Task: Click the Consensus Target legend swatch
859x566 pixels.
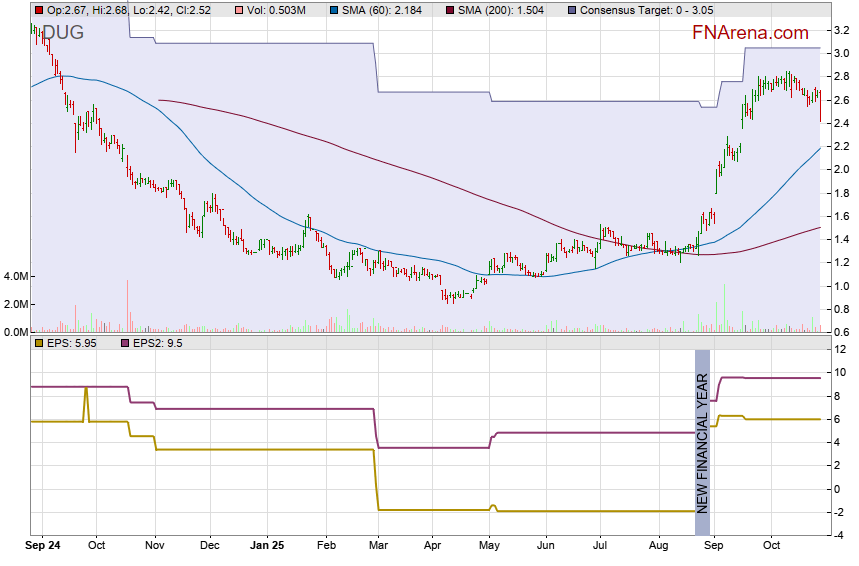Action: 571,10
